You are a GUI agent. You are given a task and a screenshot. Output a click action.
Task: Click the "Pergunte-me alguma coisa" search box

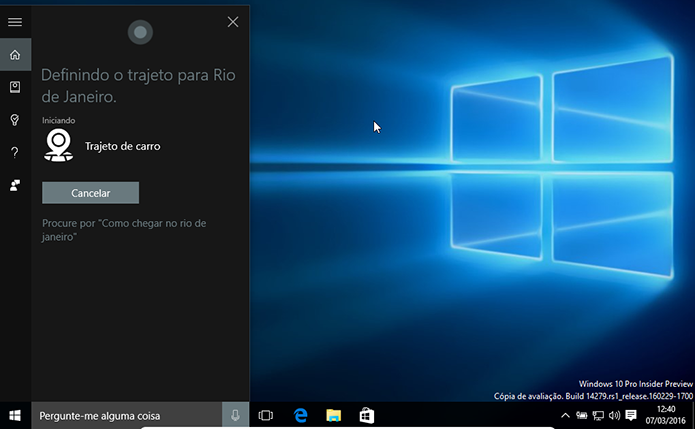click(127, 416)
